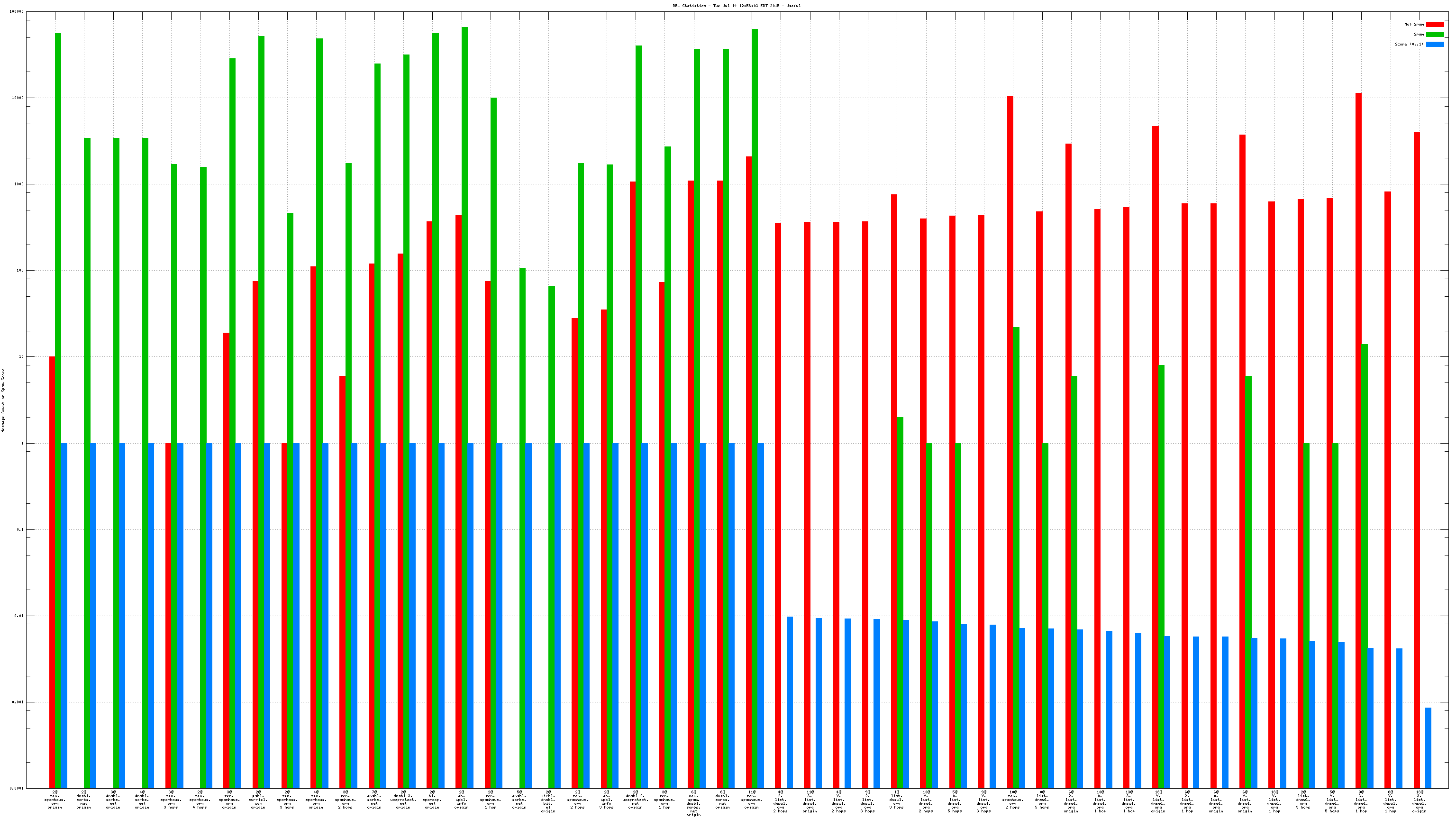The height and width of the screenshot is (819, 1456).
Task: Click the dnsbl-2.uceprotect.net origin x-axis label
Action: [635, 799]
